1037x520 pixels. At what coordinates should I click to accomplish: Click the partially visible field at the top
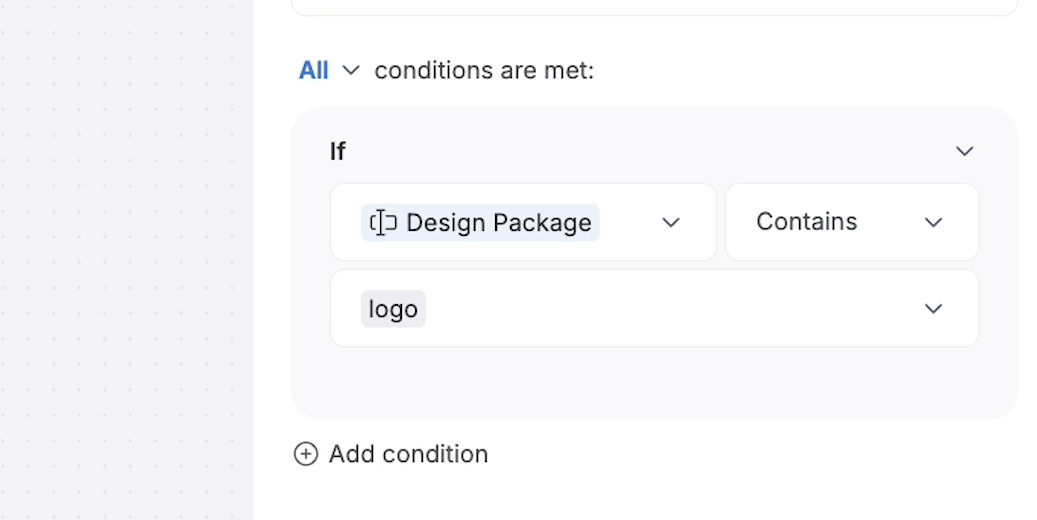[x=653, y=7]
